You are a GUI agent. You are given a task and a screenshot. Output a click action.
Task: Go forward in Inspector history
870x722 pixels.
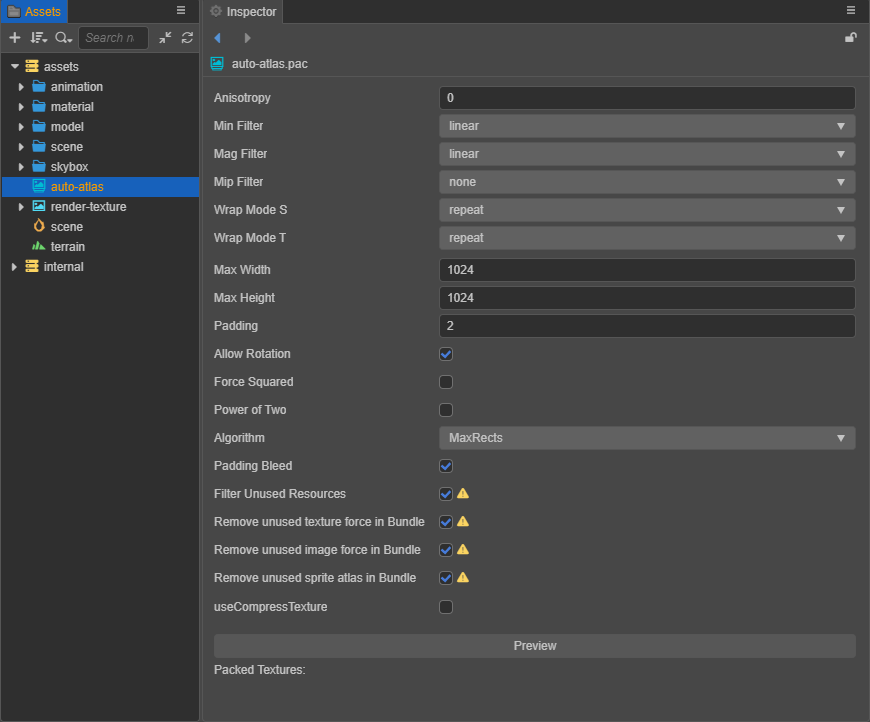point(247,38)
